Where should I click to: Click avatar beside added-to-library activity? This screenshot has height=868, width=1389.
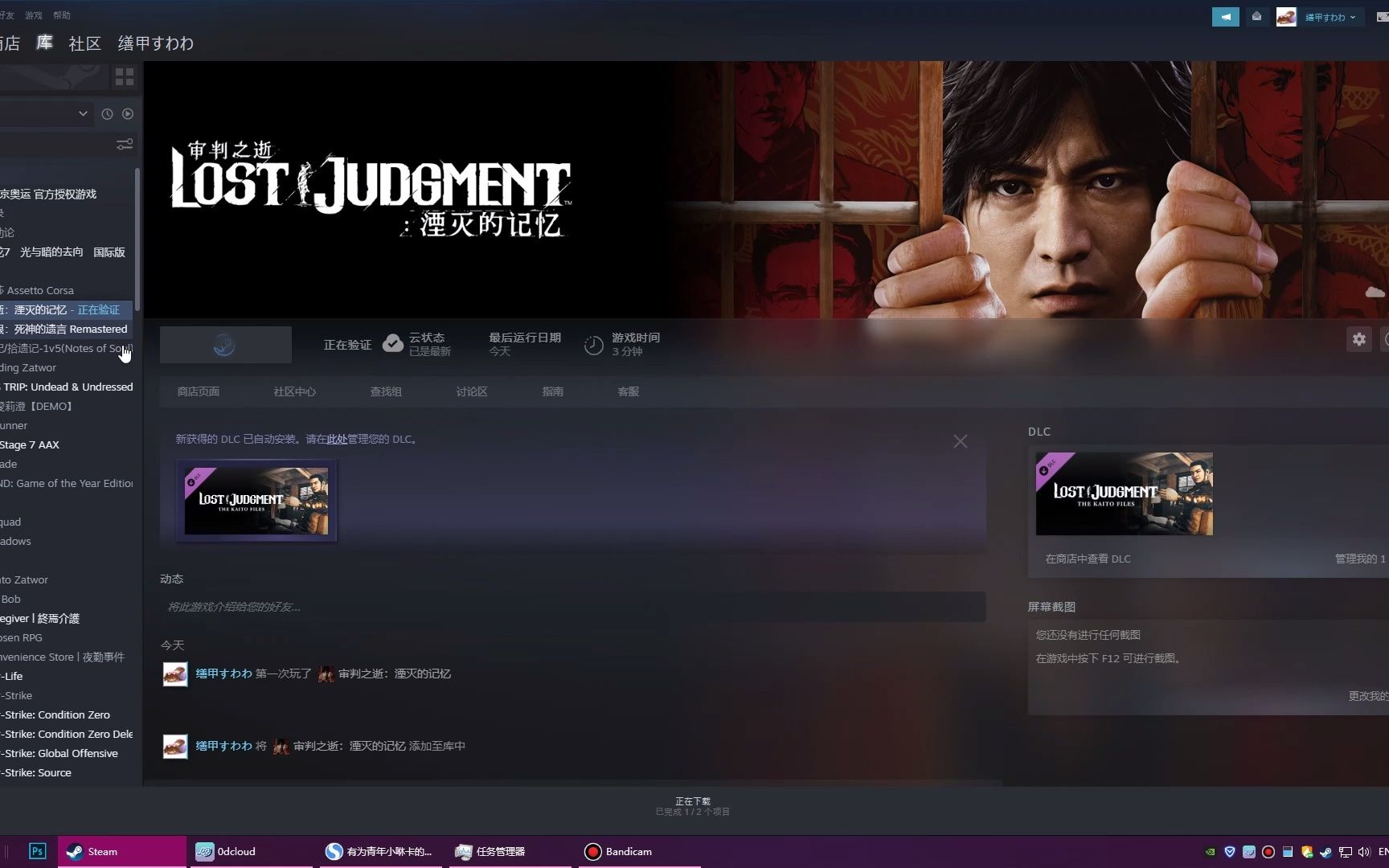click(175, 746)
